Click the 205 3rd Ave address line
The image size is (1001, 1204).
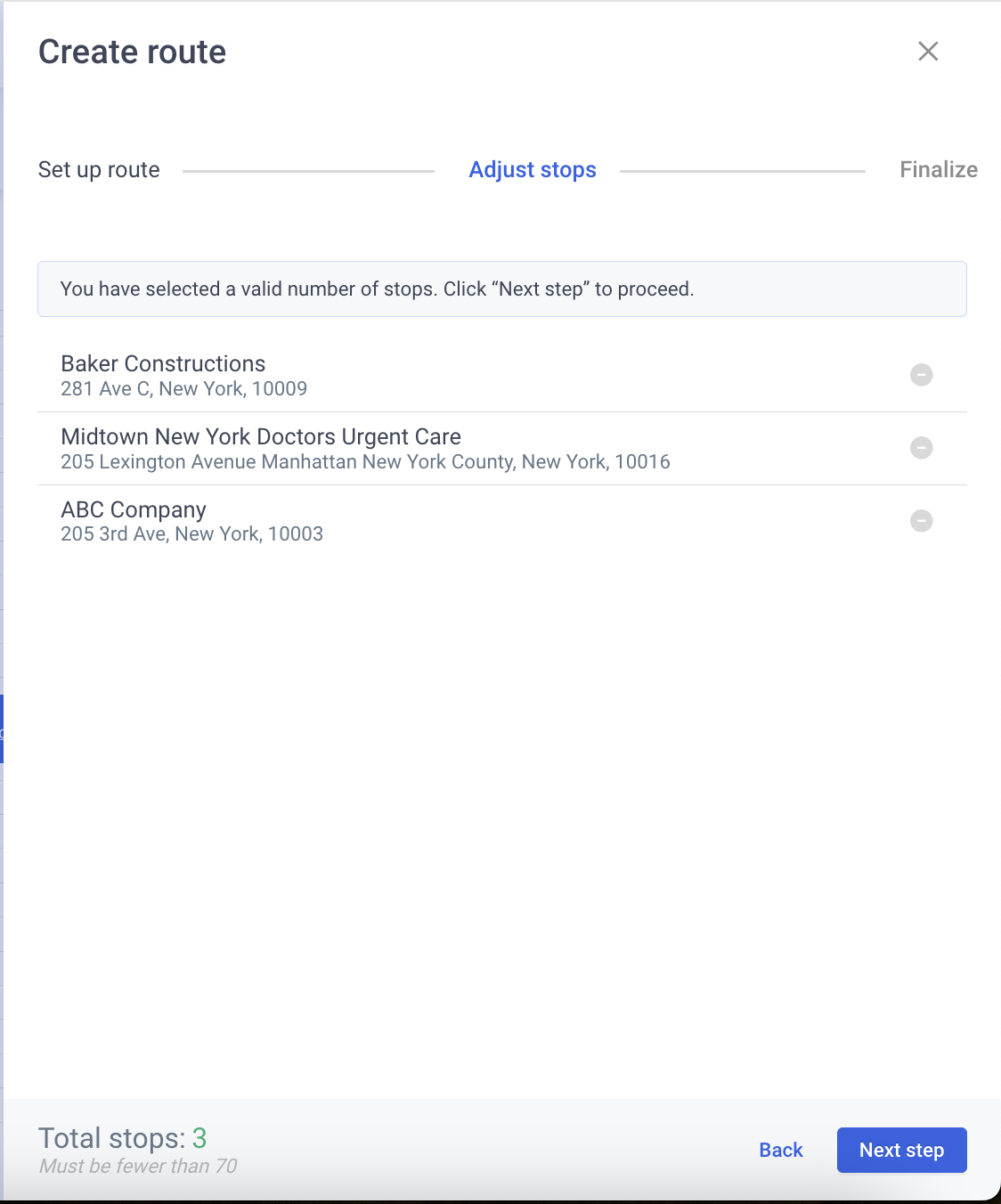pos(191,534)
